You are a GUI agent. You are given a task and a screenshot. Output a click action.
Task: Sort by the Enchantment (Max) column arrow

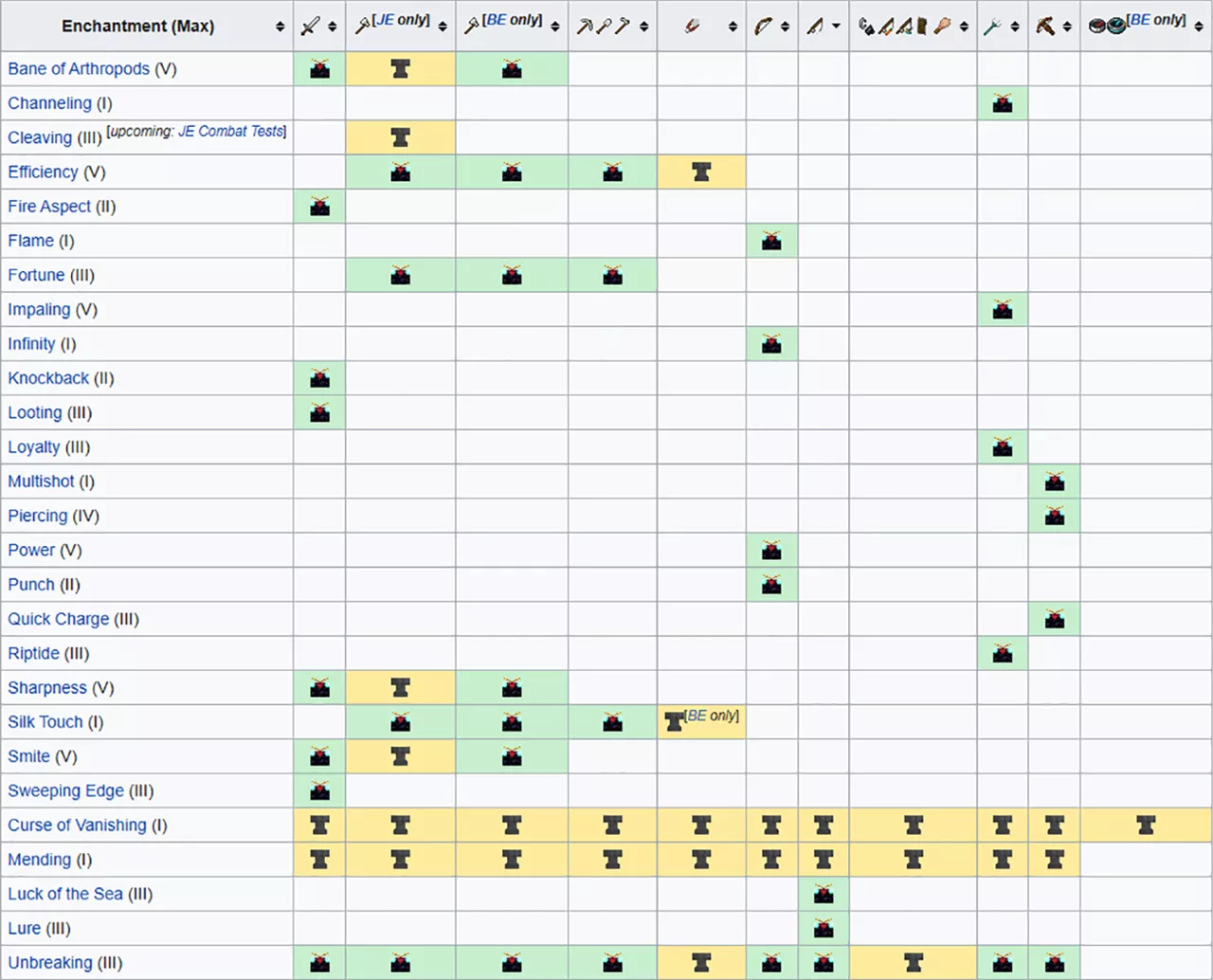tap(280, 27)
